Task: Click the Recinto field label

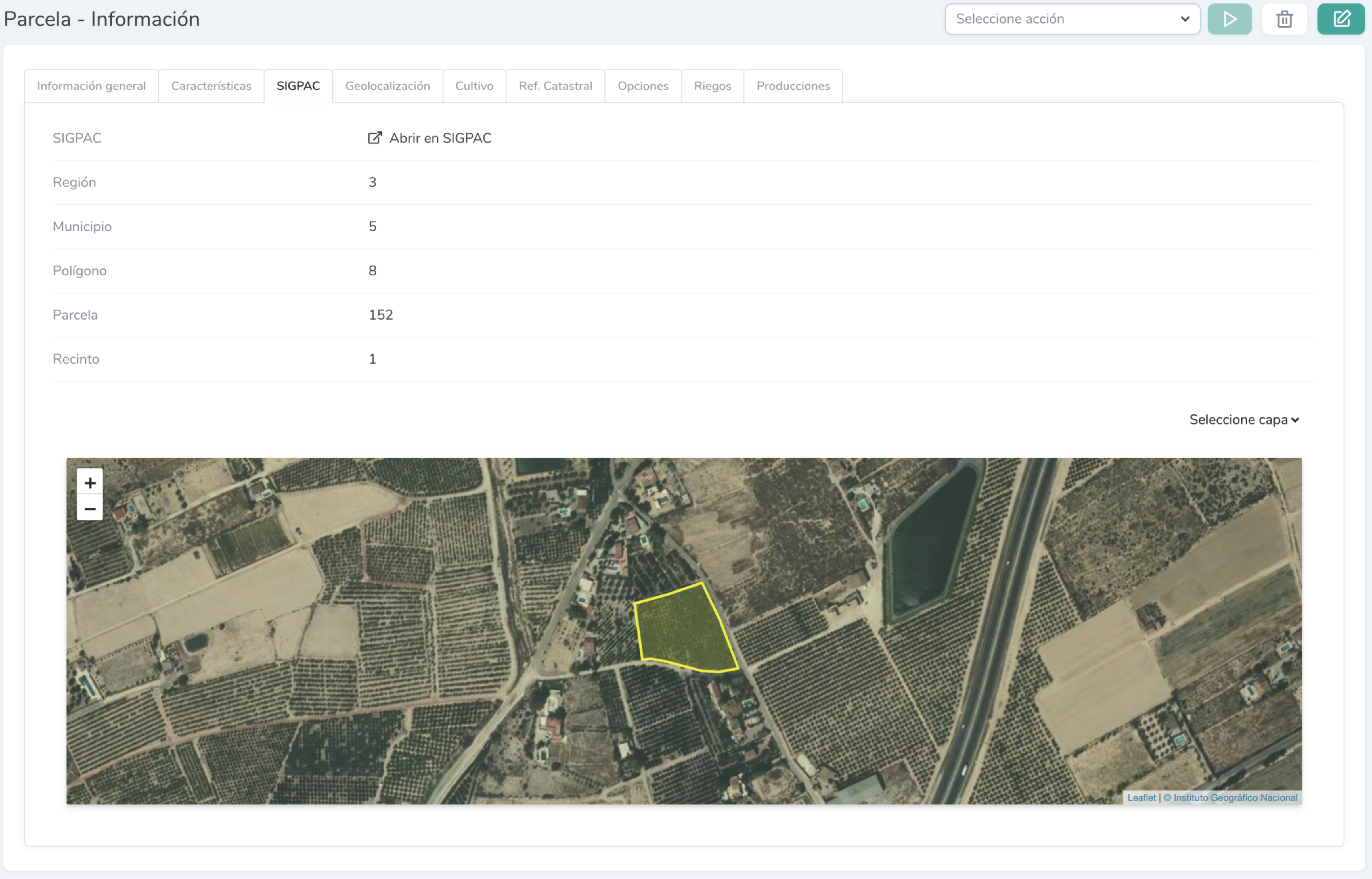Action: (x=76, y=359)
